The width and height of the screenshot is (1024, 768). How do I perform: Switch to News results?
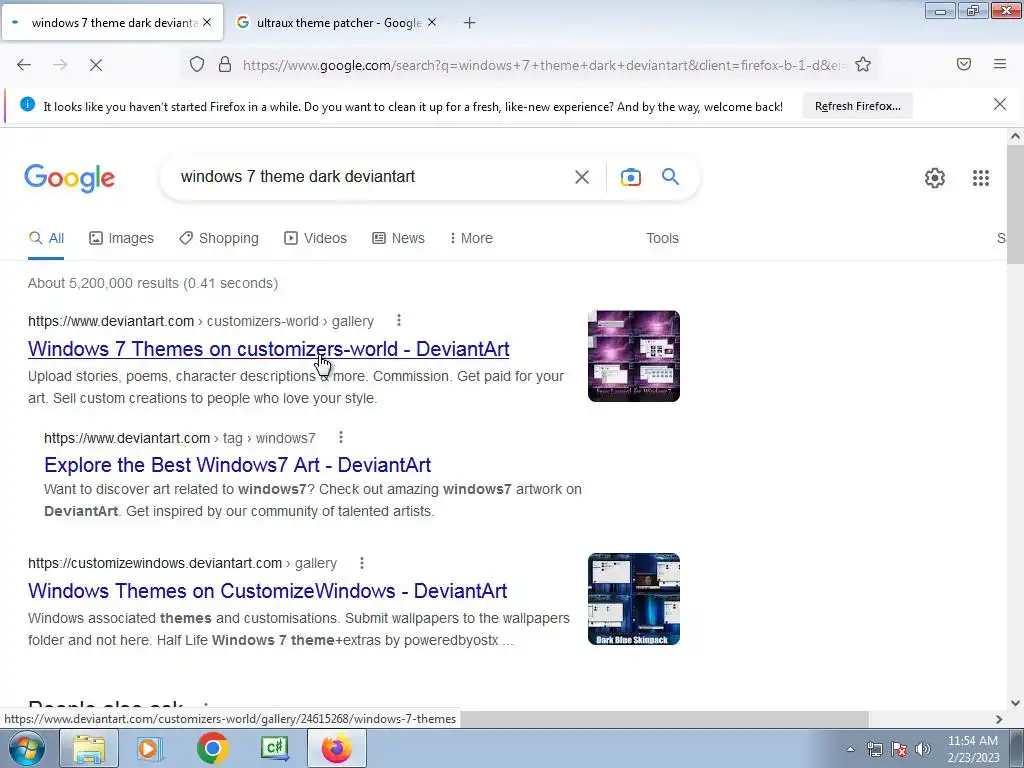pos(398,238)
